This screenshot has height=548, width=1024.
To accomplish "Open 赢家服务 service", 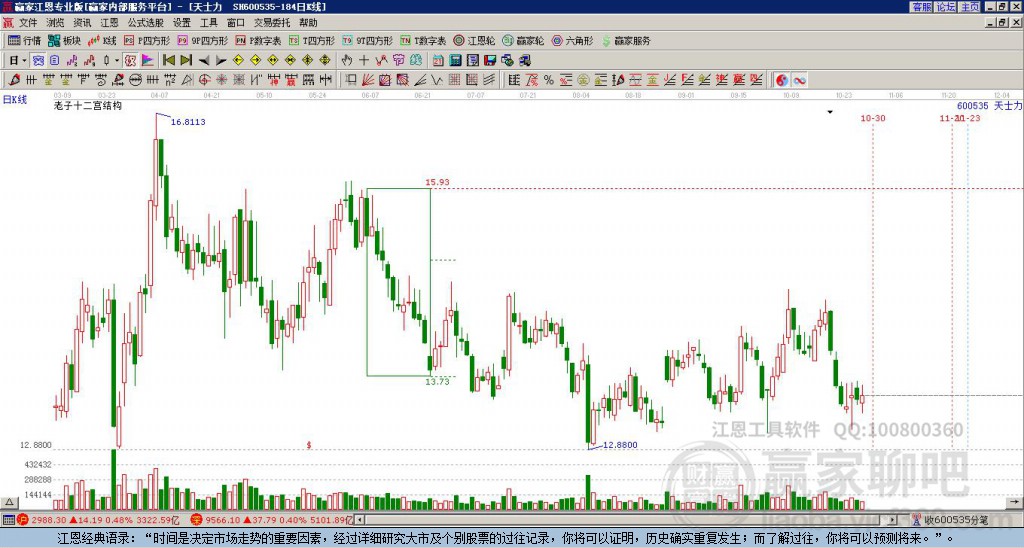I will (626, 40).
